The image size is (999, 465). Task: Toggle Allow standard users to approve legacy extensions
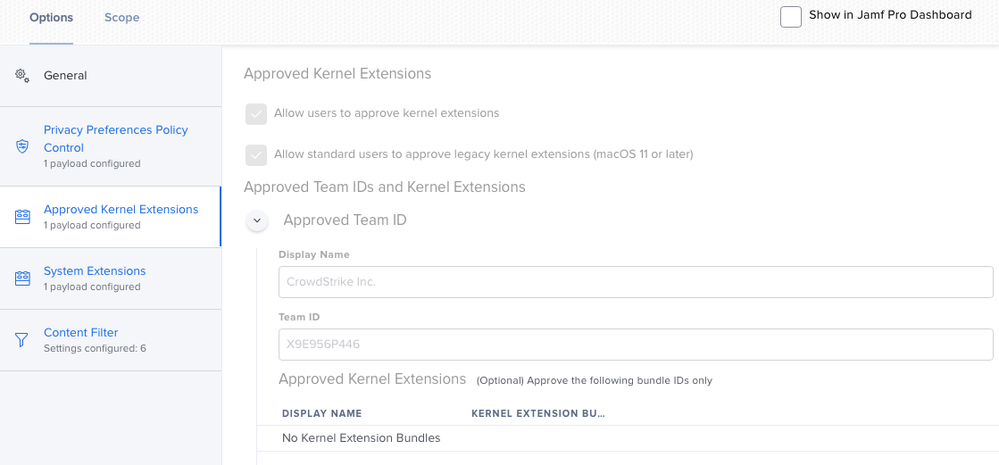point(256,155)
